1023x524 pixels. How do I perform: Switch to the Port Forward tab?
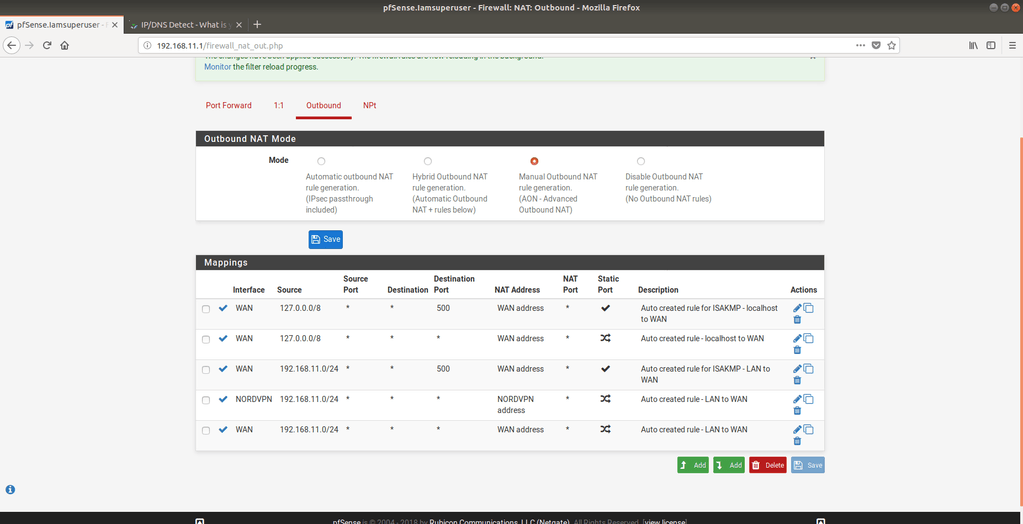228,105
